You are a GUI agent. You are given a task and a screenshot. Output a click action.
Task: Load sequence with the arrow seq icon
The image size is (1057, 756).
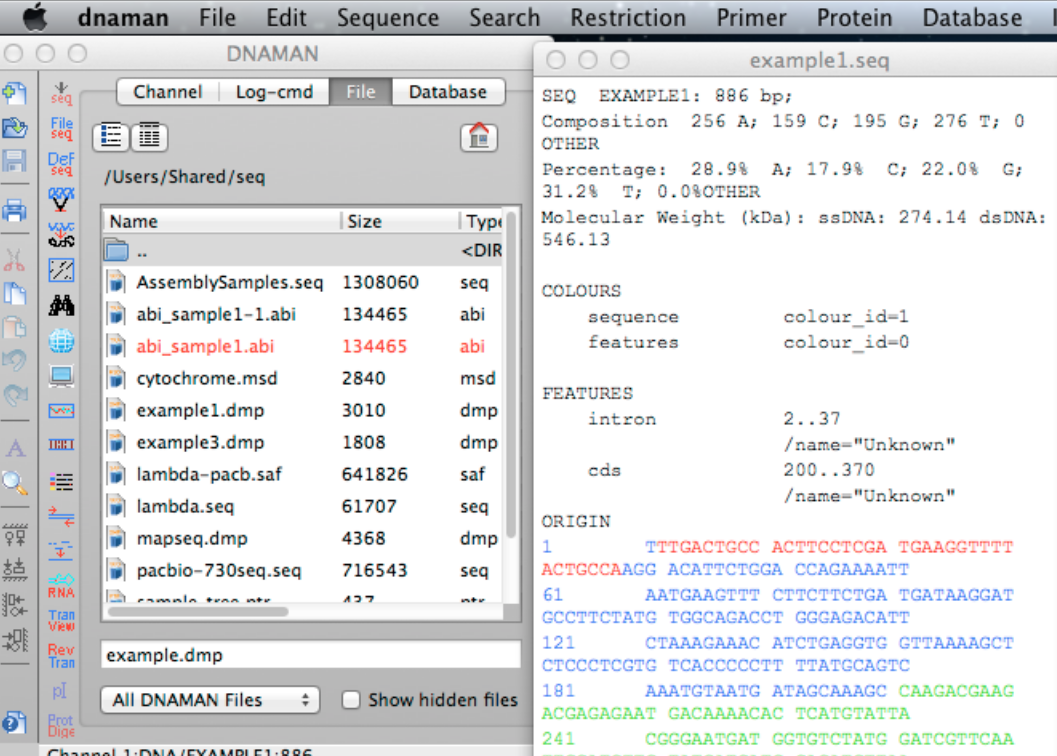click(x=61, y=93)
